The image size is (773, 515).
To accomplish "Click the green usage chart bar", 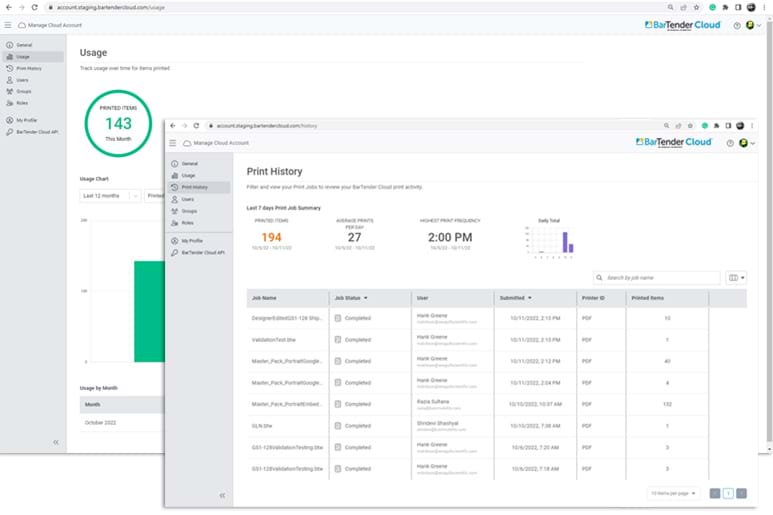I will [x=150, y=310].
